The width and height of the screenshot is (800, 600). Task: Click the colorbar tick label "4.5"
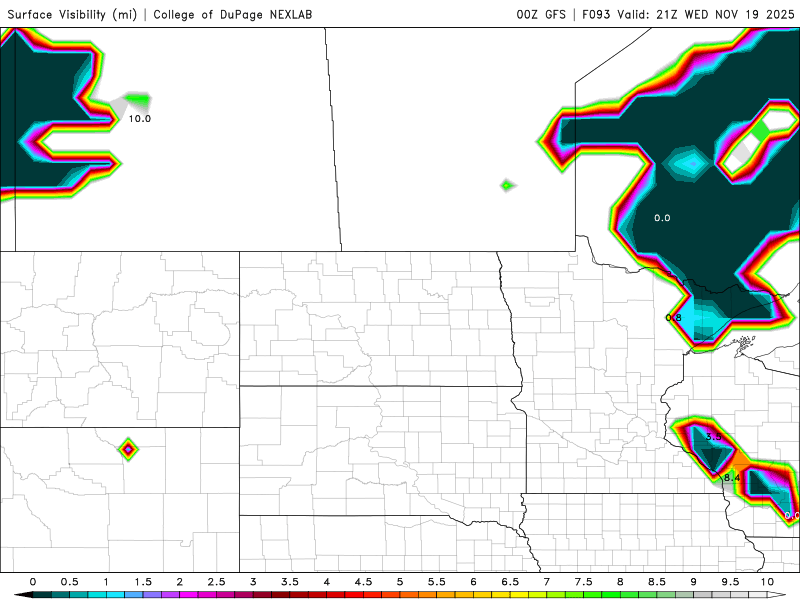point(363,582)
